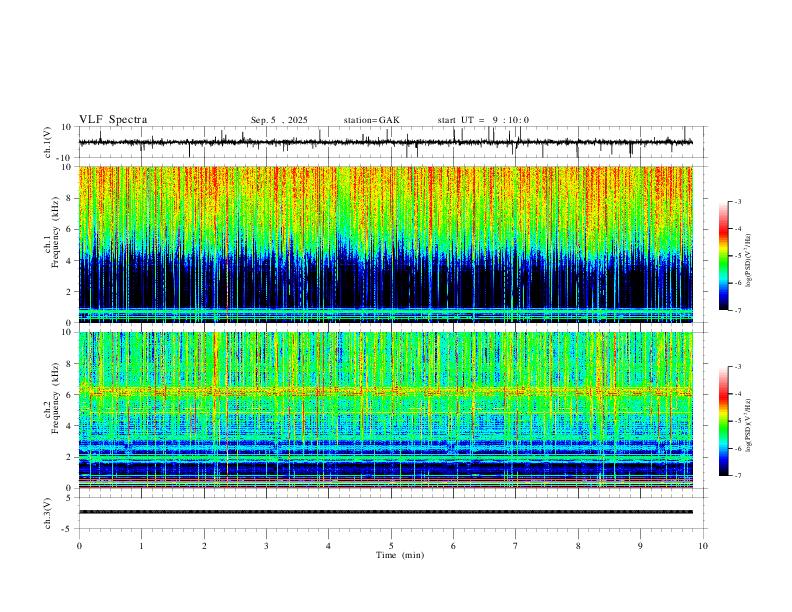The height and width of the screenshot is (612, 792).
Task: Click the time axis tick label "3"
Action: (266, 546)
